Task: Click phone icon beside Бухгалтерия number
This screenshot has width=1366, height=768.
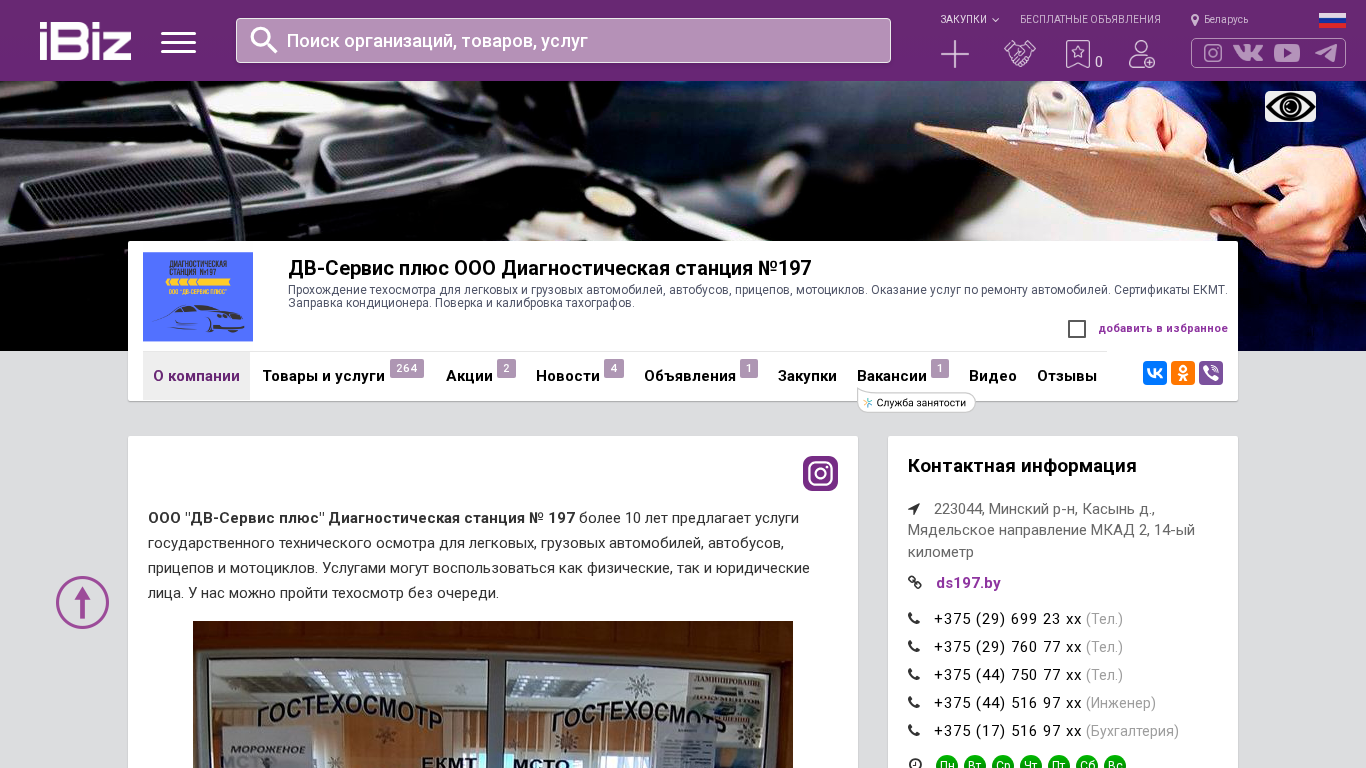Action: tap(914, 731)
